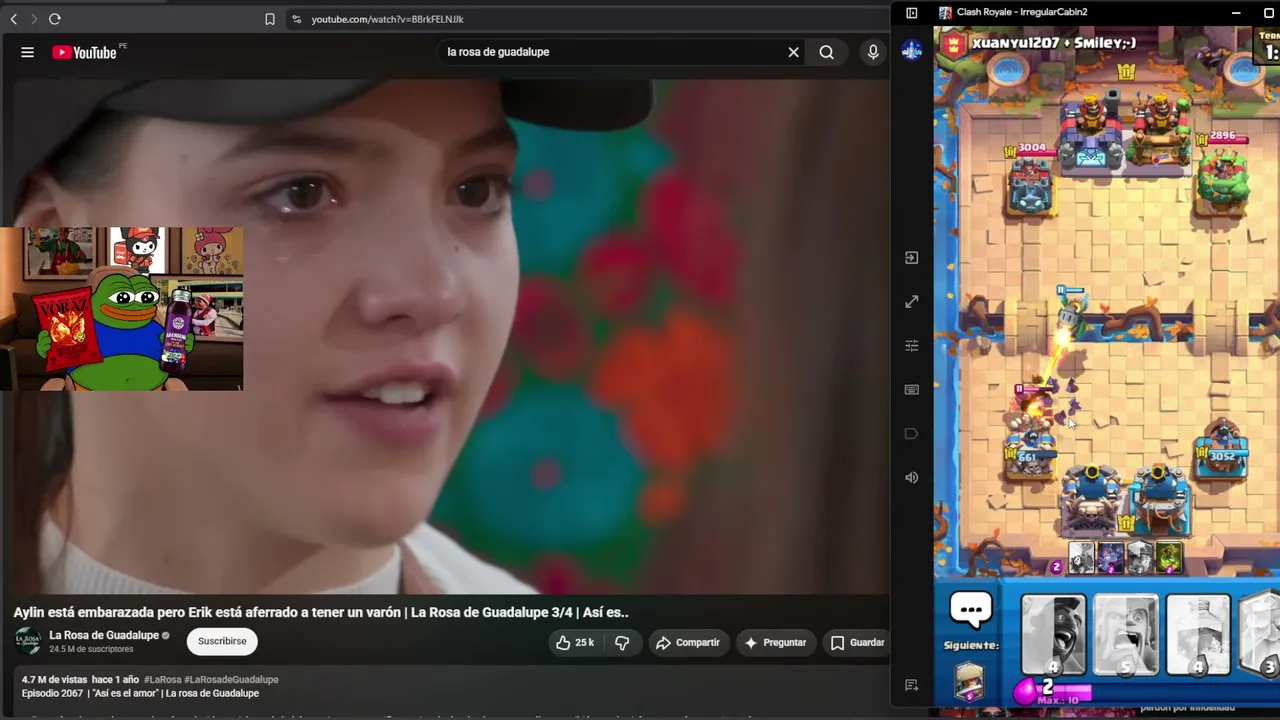Image resolution: width=1280 pixels, height=720 pixels.
Task: Mute game audio with speaker icon
Action: tap(912, 478)
